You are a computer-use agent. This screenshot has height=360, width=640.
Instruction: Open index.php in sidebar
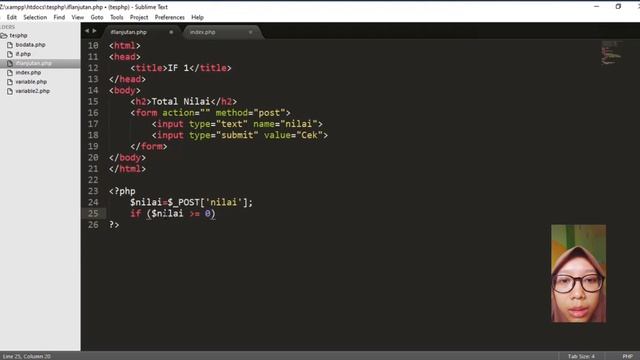(x=28, y=72)
